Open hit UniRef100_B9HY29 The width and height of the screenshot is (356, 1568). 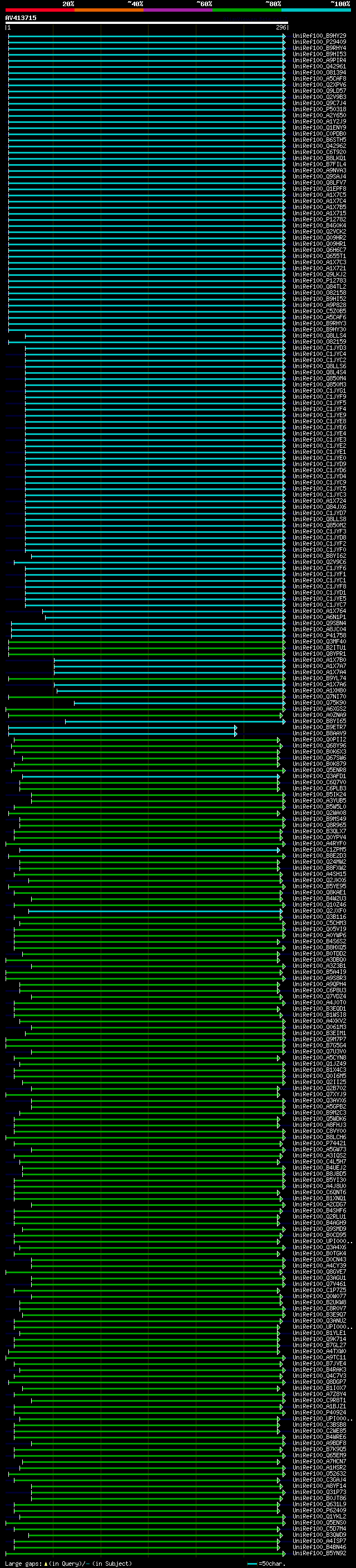pos(319,36)
